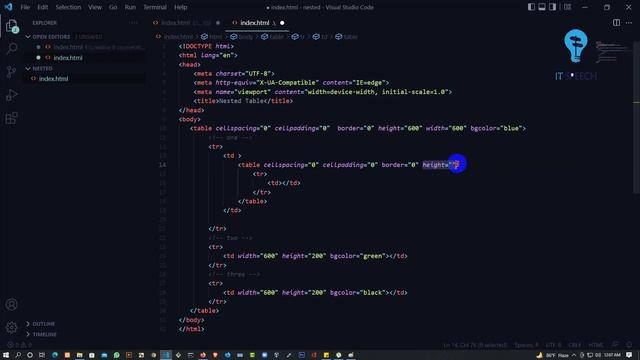Open index.html under NESTED folder
This screenshot has width=640, height=360.
(x=53, y=79)
